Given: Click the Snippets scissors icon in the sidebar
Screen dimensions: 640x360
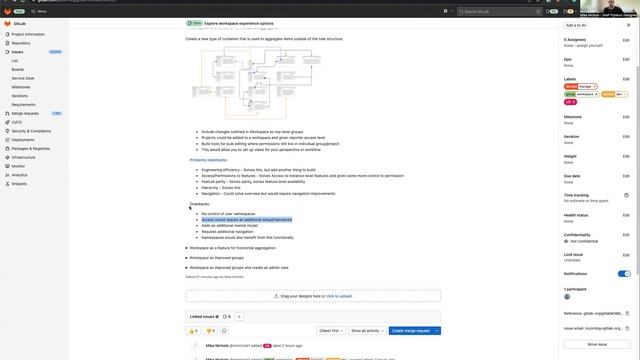Looking at the screenshot, I should [x=7, y=184].
